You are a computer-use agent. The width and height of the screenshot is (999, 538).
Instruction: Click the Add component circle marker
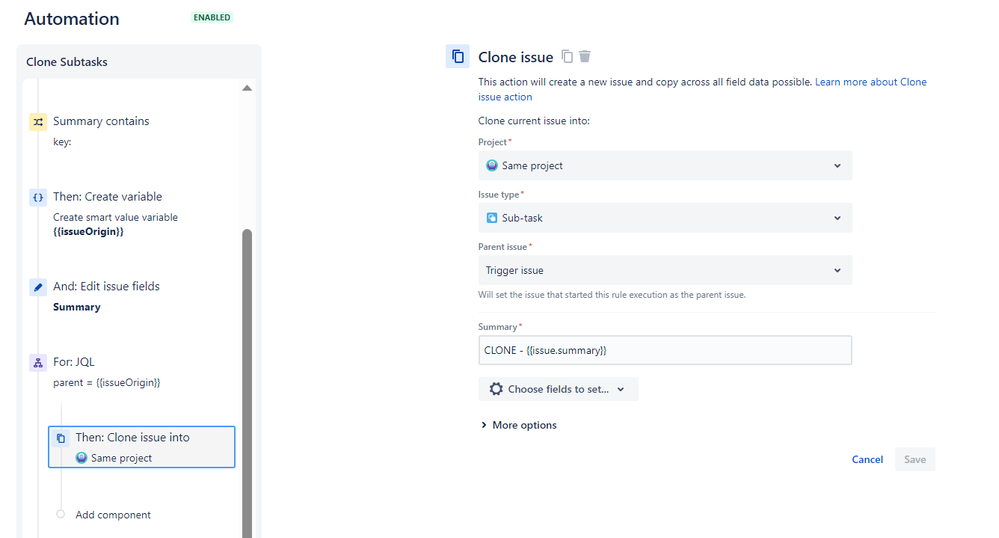pyautogui.click(x=61, y=514)
